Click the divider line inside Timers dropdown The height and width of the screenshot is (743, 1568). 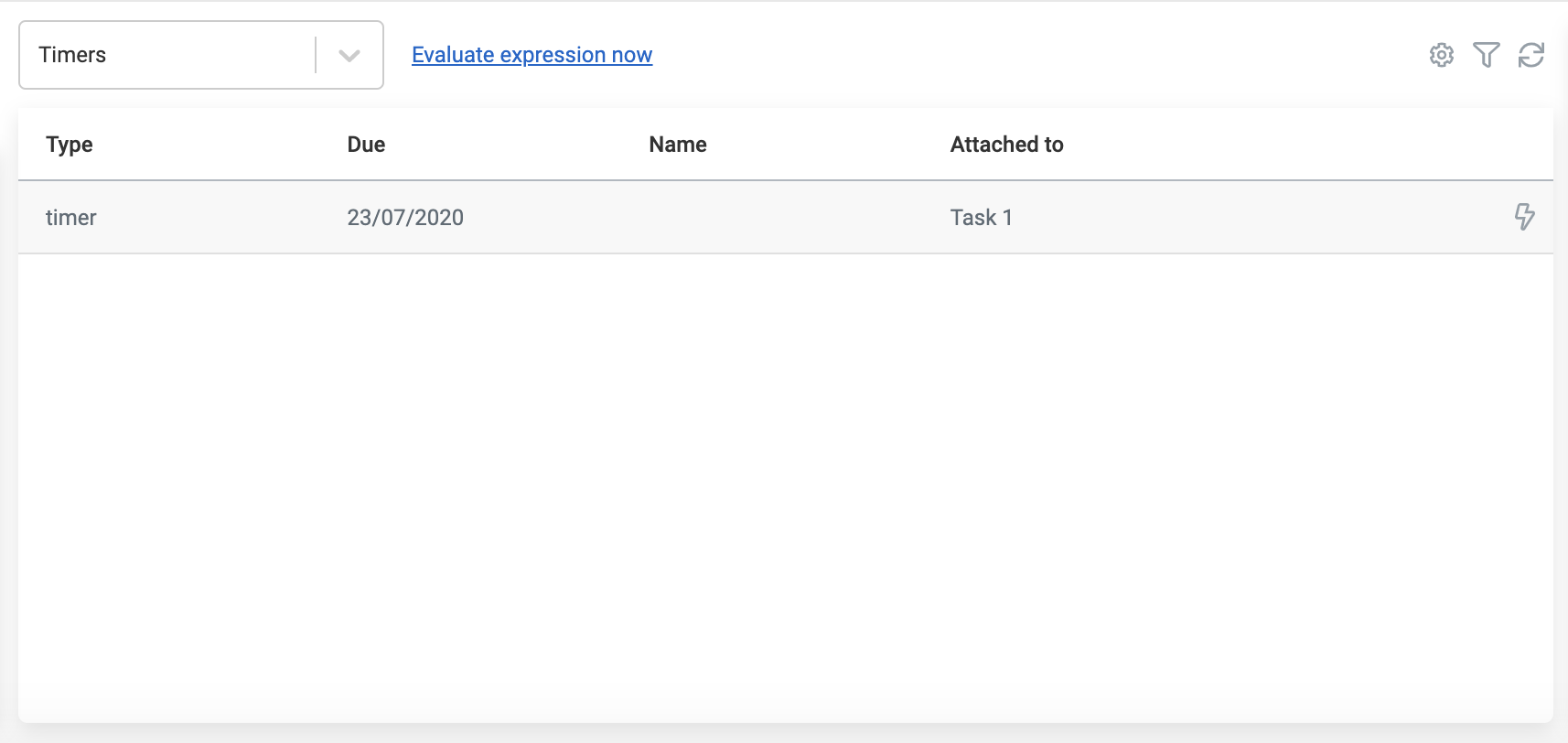tap(316, 55)
